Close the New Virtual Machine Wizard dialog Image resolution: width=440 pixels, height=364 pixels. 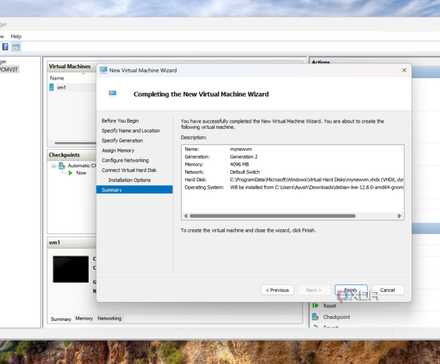[x=404, y=70]
